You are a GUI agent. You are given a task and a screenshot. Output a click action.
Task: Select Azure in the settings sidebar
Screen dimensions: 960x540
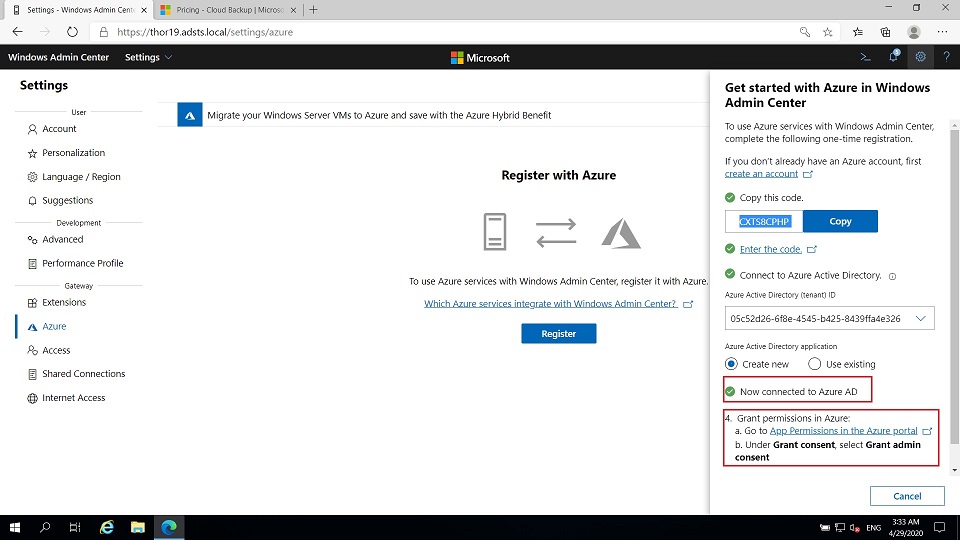[54, 326]
